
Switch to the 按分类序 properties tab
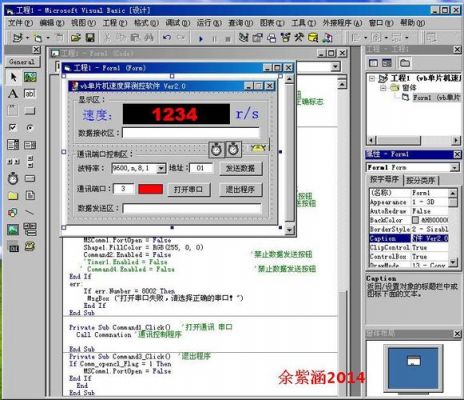421,180
